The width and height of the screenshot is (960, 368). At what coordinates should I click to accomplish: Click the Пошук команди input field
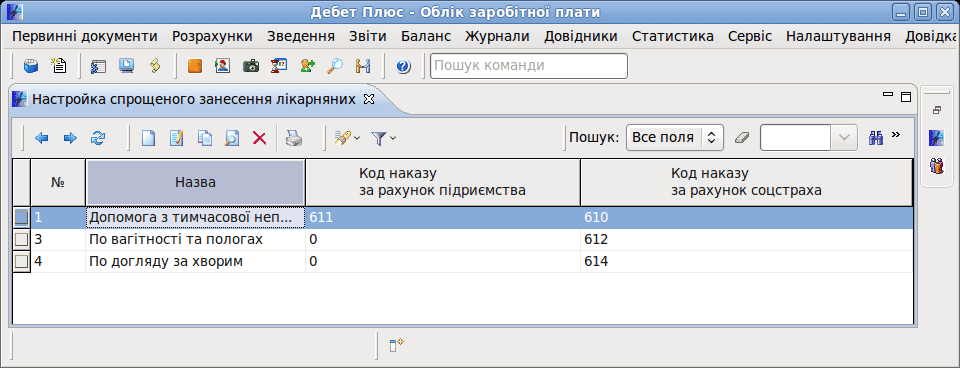[529, 66]
